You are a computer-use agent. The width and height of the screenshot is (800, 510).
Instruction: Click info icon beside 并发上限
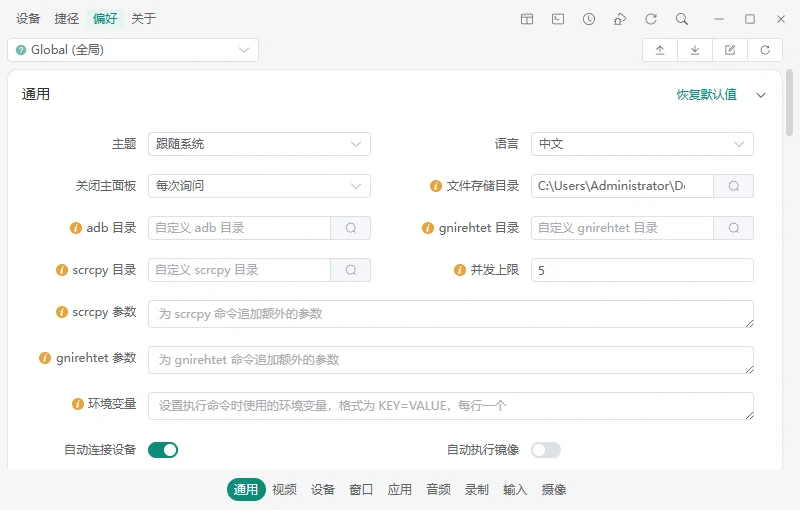pos(460,270)
